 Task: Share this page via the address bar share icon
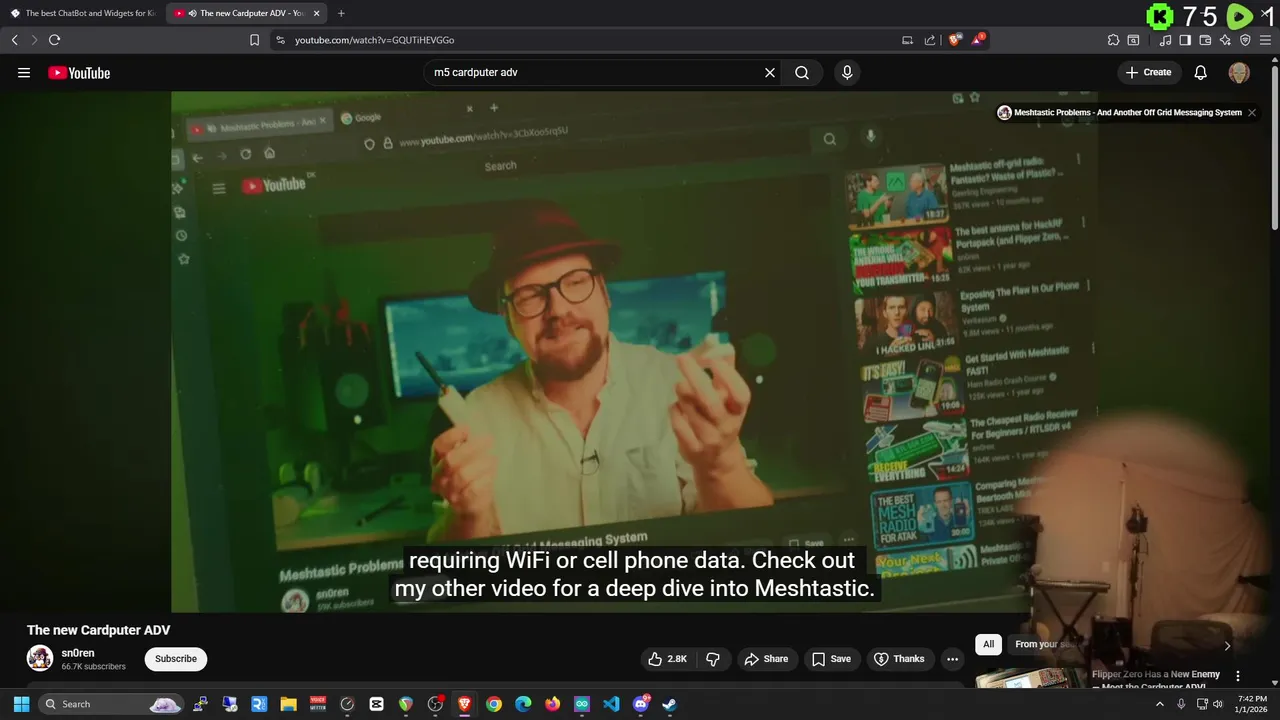pos(930,40)
